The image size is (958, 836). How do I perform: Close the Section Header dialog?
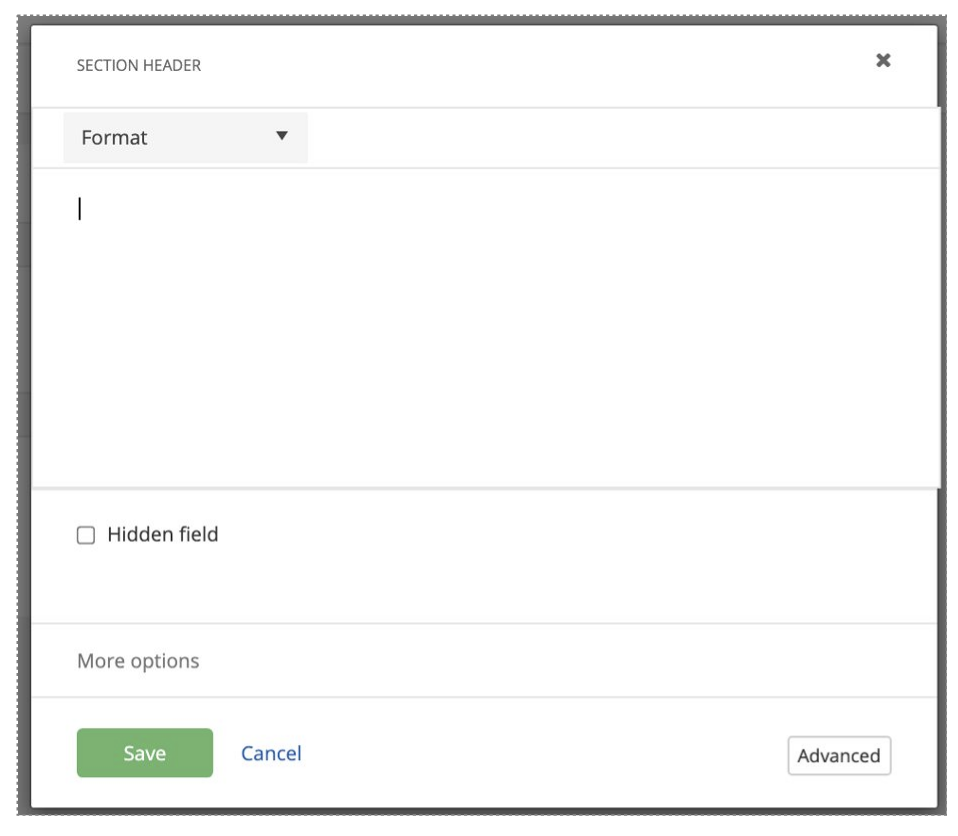coord(883,61)
